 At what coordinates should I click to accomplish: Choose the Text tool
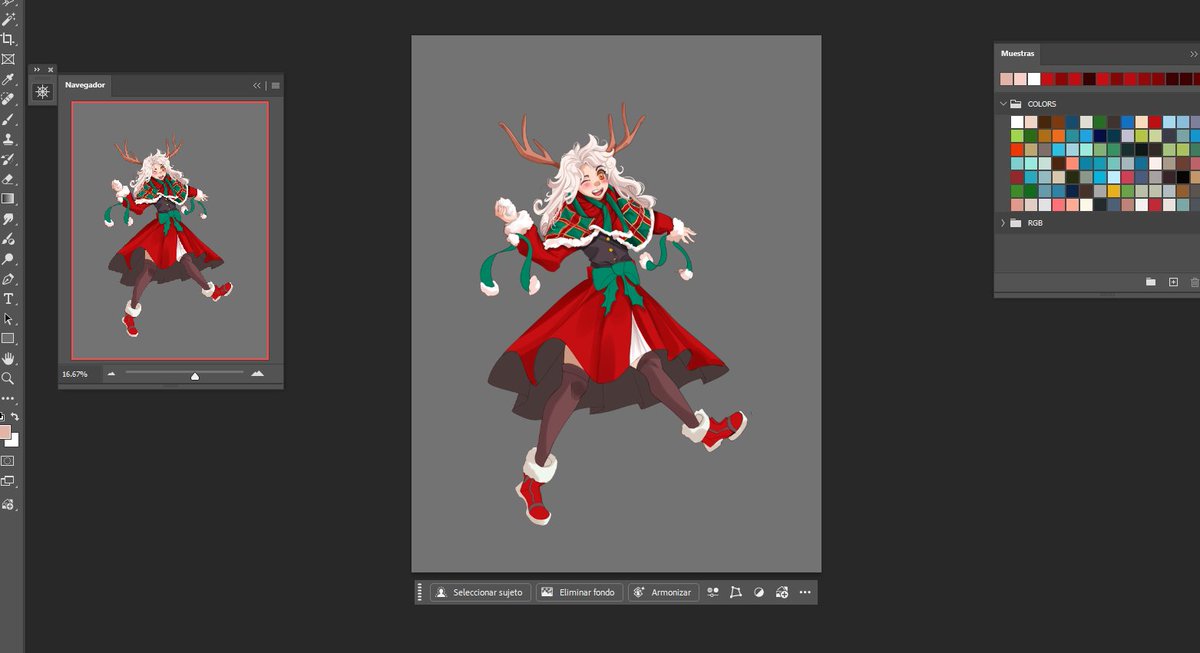pos(8,298)
